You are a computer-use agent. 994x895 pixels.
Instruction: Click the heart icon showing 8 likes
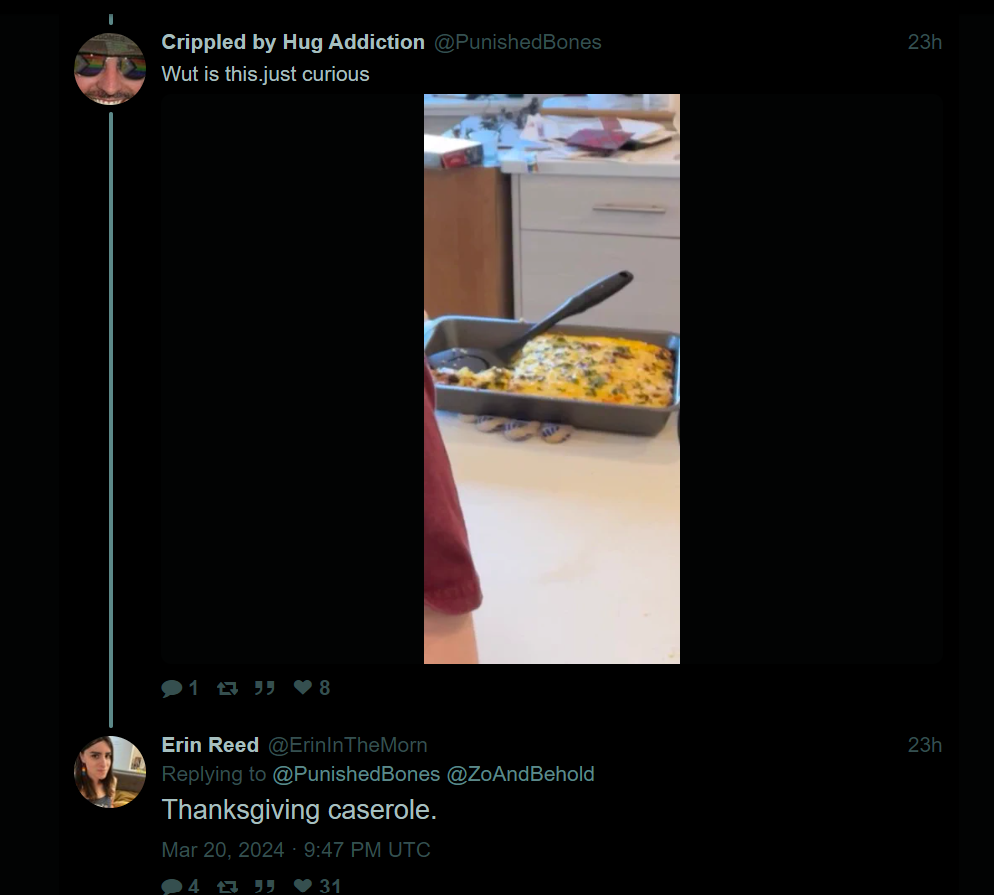[303, 688]
